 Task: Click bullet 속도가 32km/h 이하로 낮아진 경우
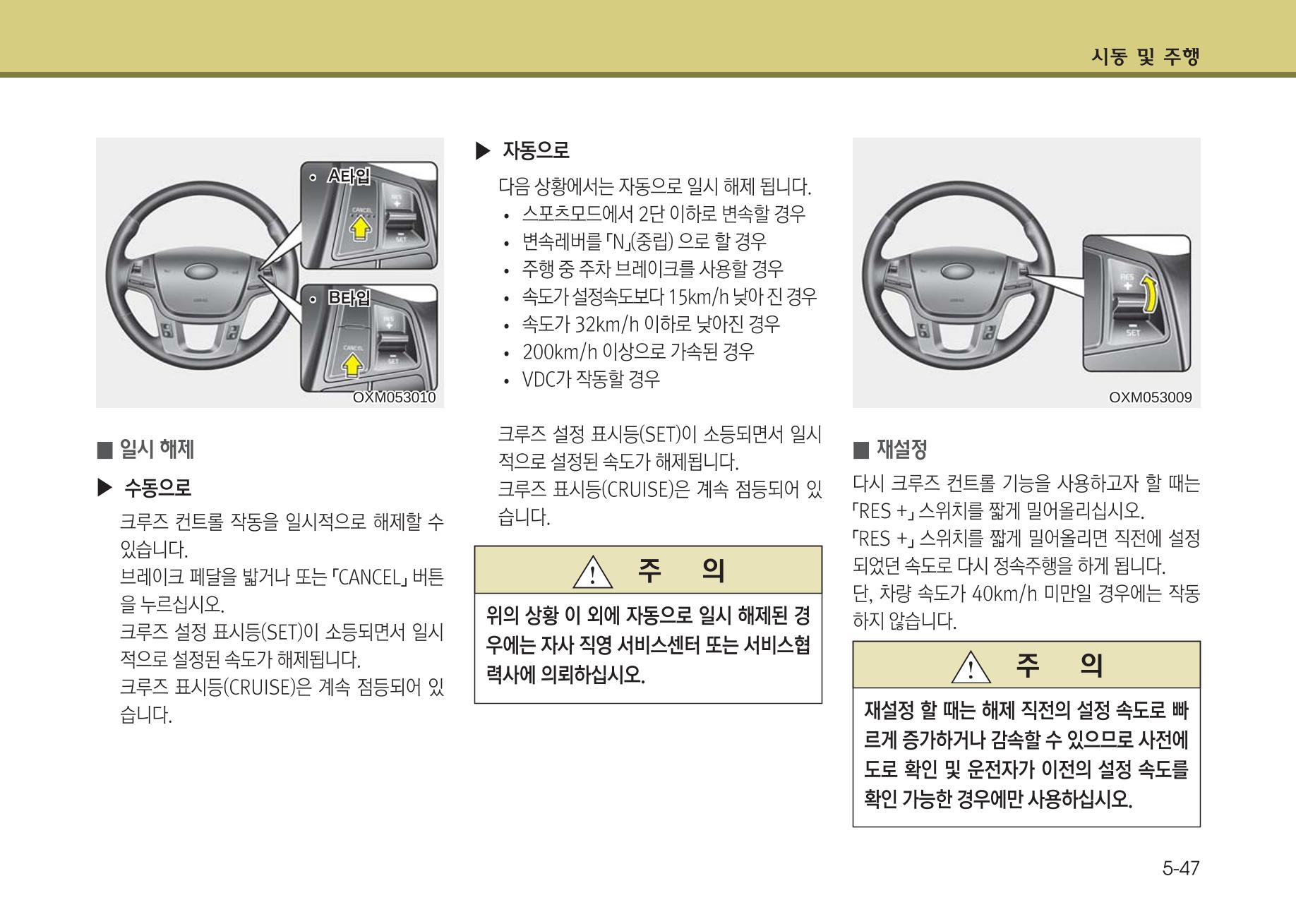coord(651,324)
